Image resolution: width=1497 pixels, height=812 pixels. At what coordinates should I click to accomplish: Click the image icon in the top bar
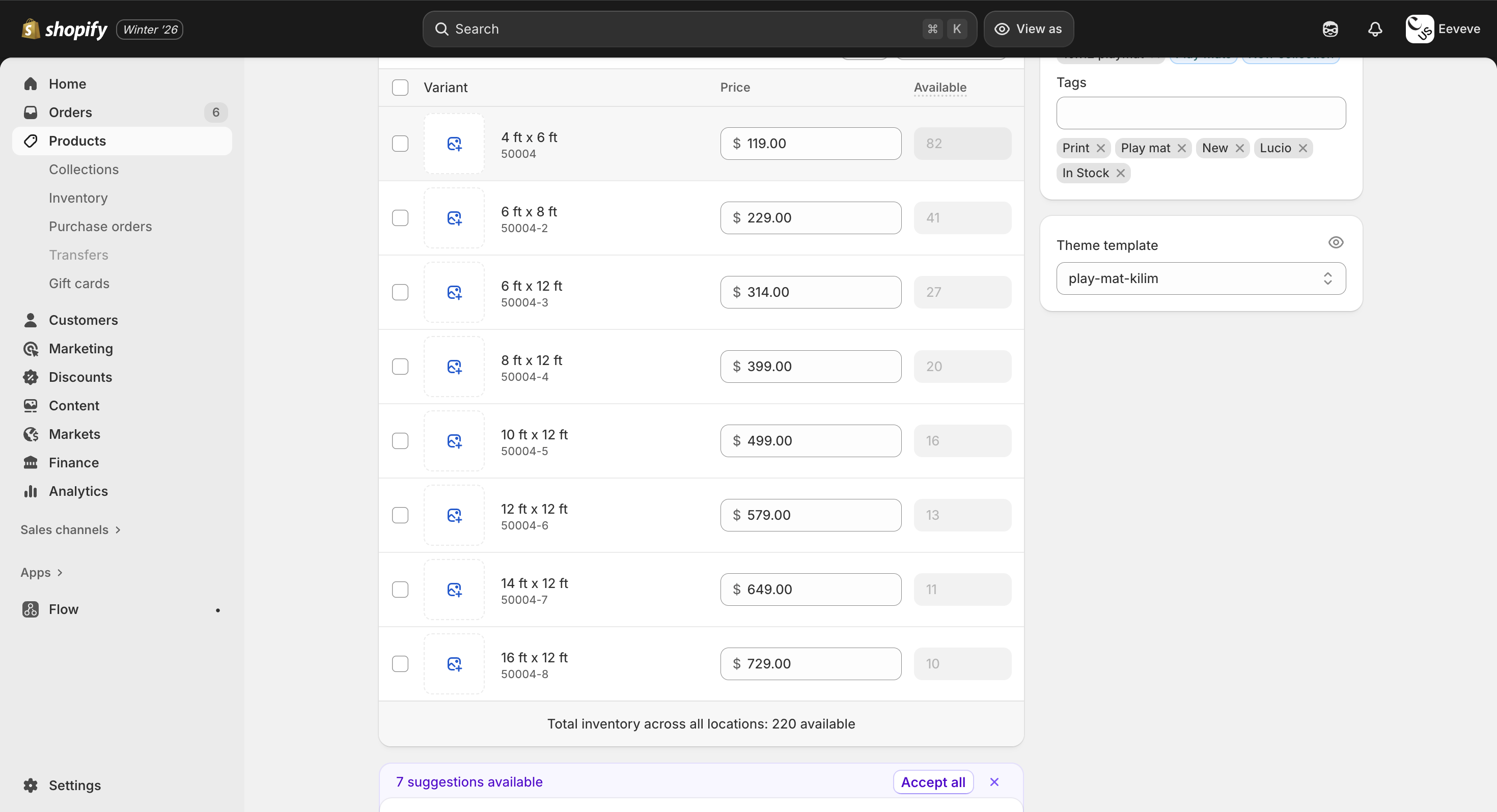(x=1331, y=29)
